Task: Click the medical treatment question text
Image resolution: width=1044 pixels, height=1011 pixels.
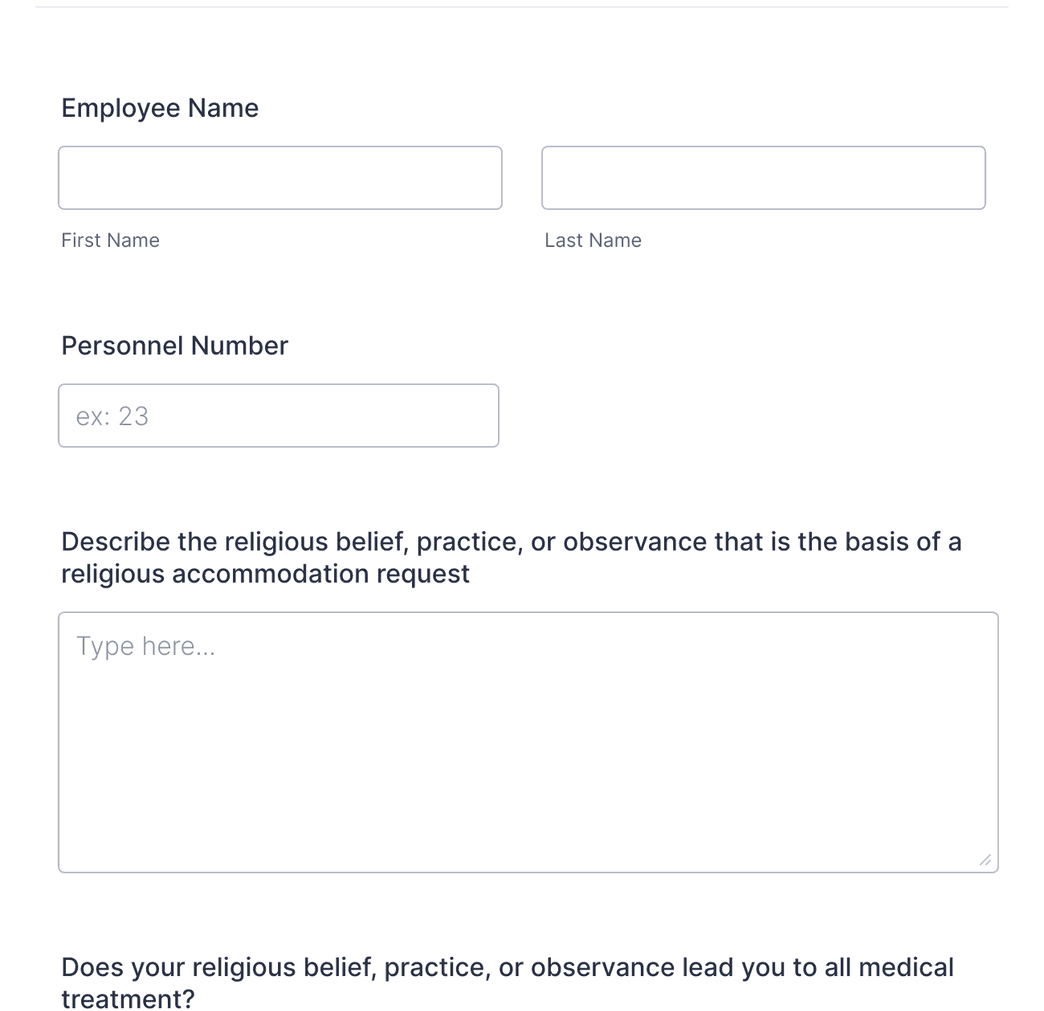Action: pyautogui.click(x=508, y=982)
